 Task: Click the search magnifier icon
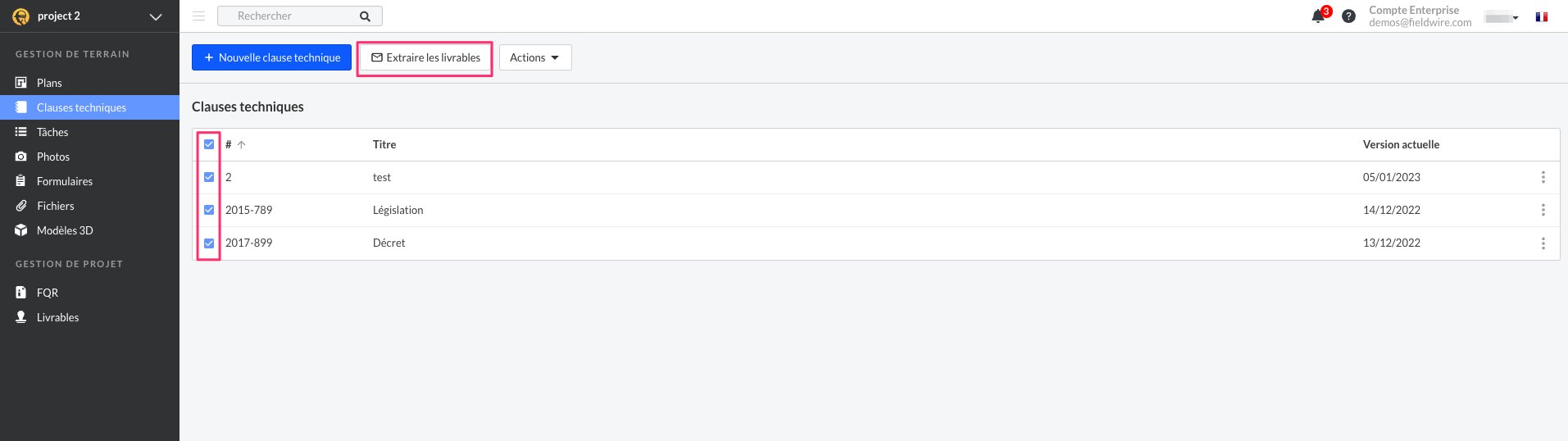(x=366, y=16)
